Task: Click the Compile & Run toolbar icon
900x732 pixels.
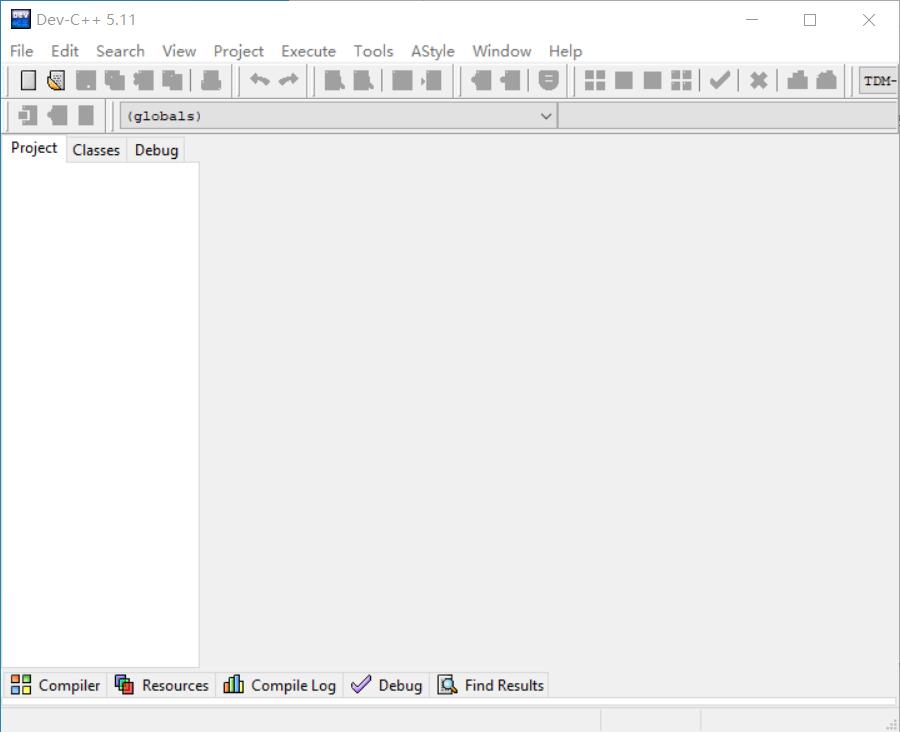Action: [x=653, y=80]
